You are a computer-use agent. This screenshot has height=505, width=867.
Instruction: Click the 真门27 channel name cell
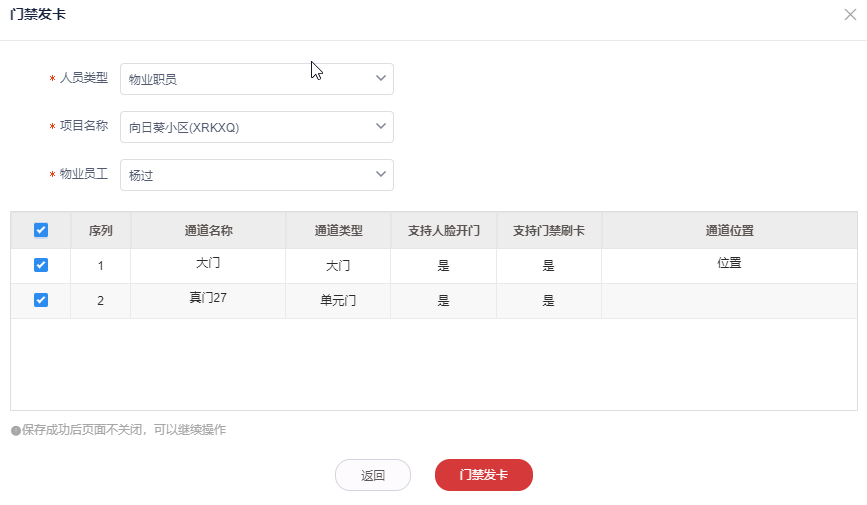point(208,297)
